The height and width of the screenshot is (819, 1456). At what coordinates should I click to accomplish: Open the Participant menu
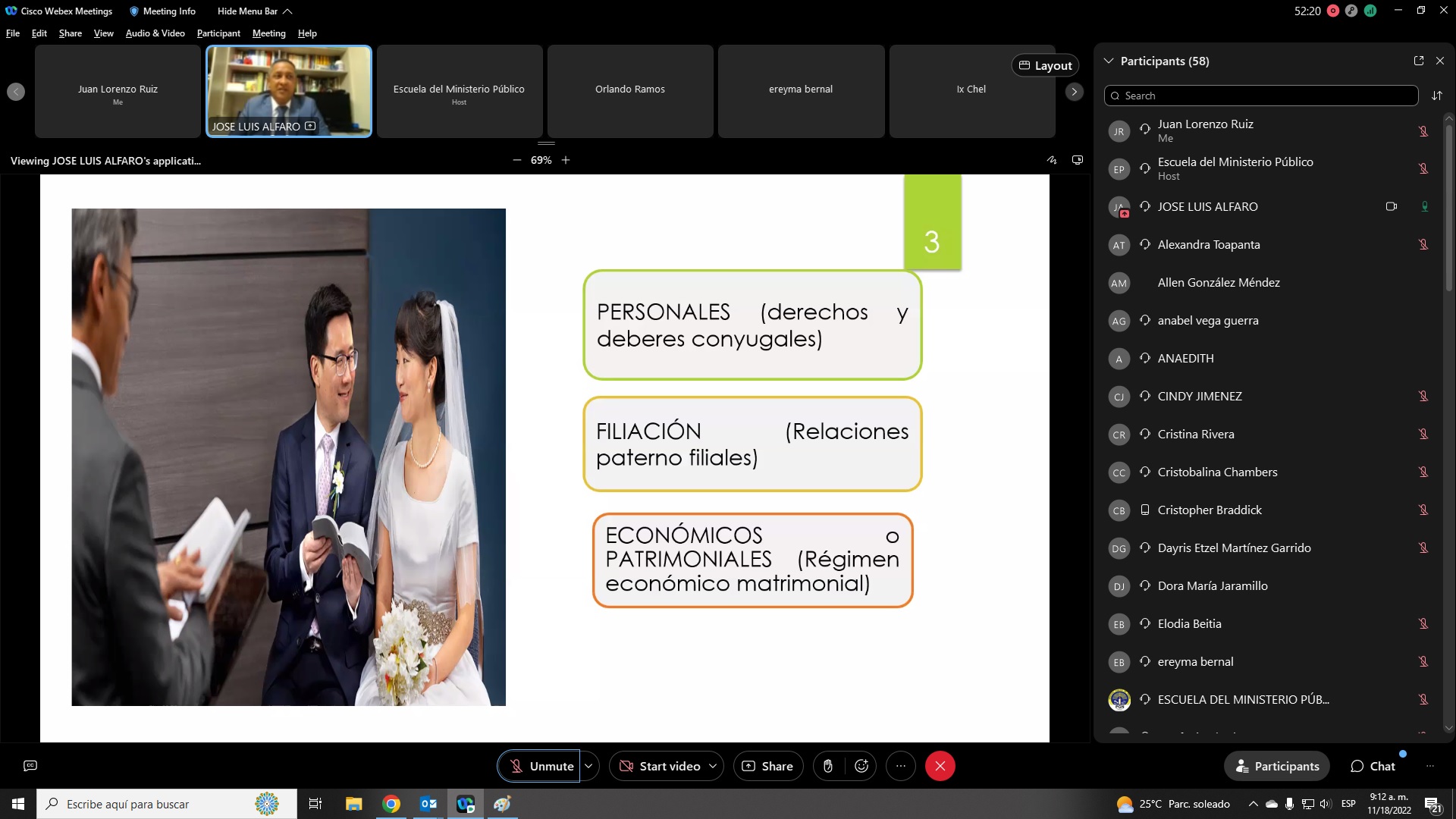(218, 33)
